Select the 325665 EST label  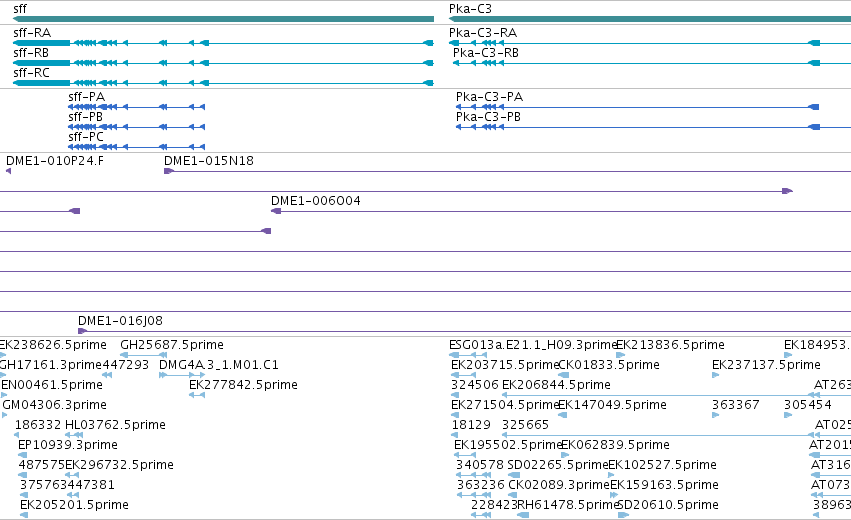(525, 425)
